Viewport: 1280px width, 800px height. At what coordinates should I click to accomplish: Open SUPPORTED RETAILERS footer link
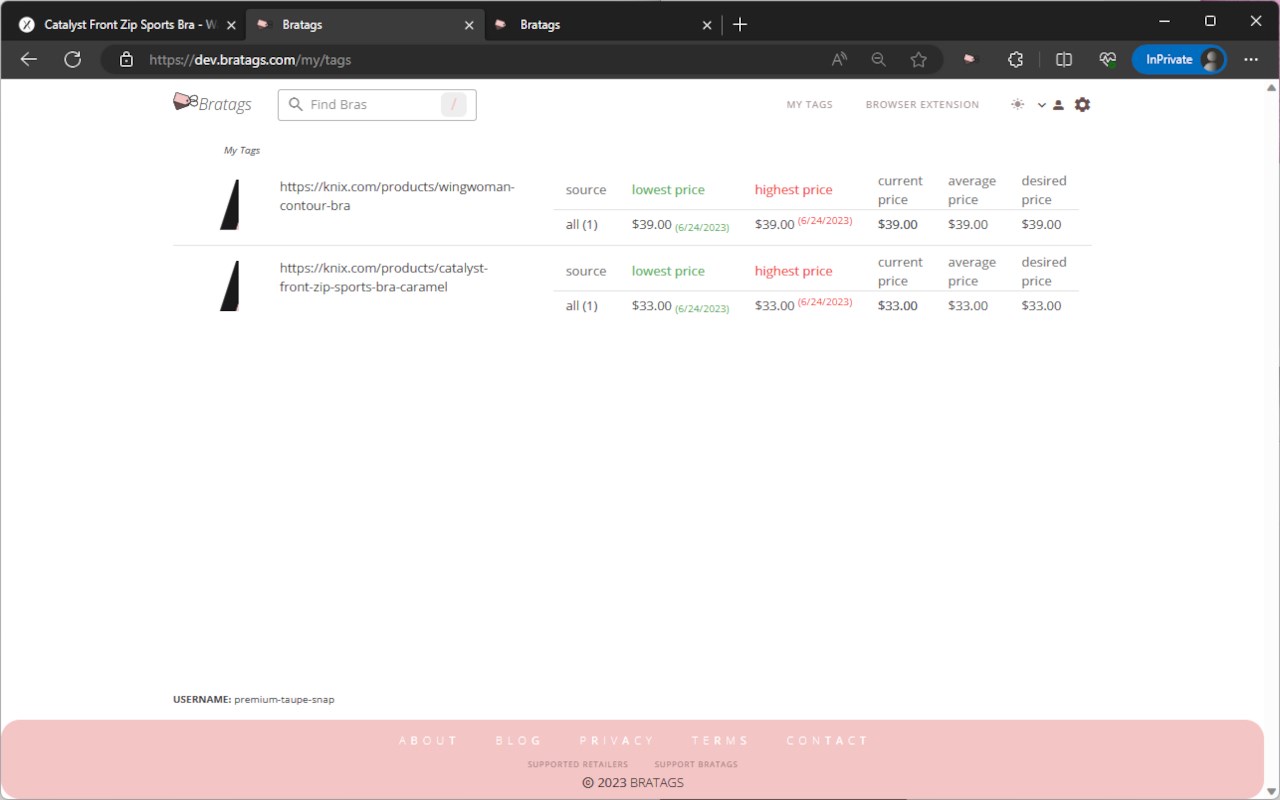point(578,765)
